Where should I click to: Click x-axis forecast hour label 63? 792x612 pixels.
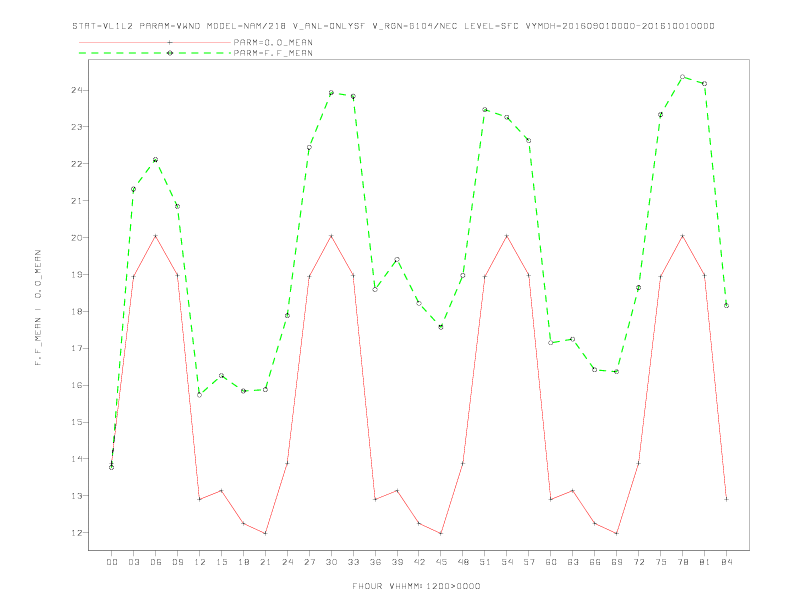coord(573,562)
